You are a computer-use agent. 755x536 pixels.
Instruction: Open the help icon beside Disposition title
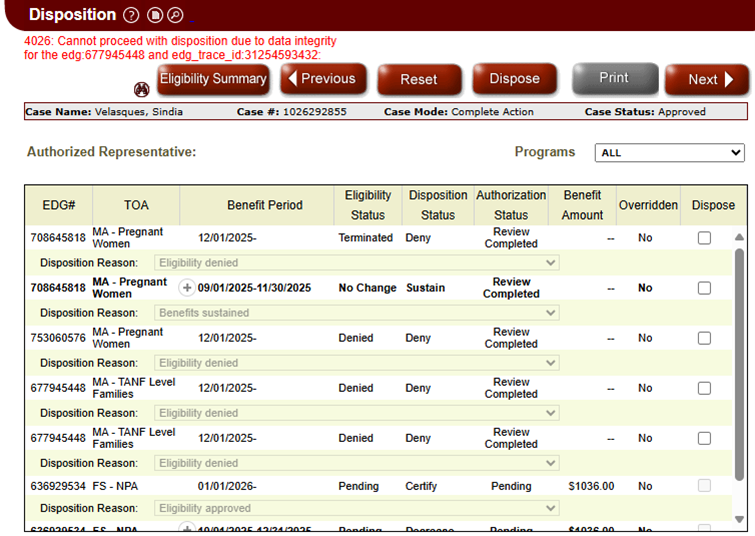(x=131, y=15)
